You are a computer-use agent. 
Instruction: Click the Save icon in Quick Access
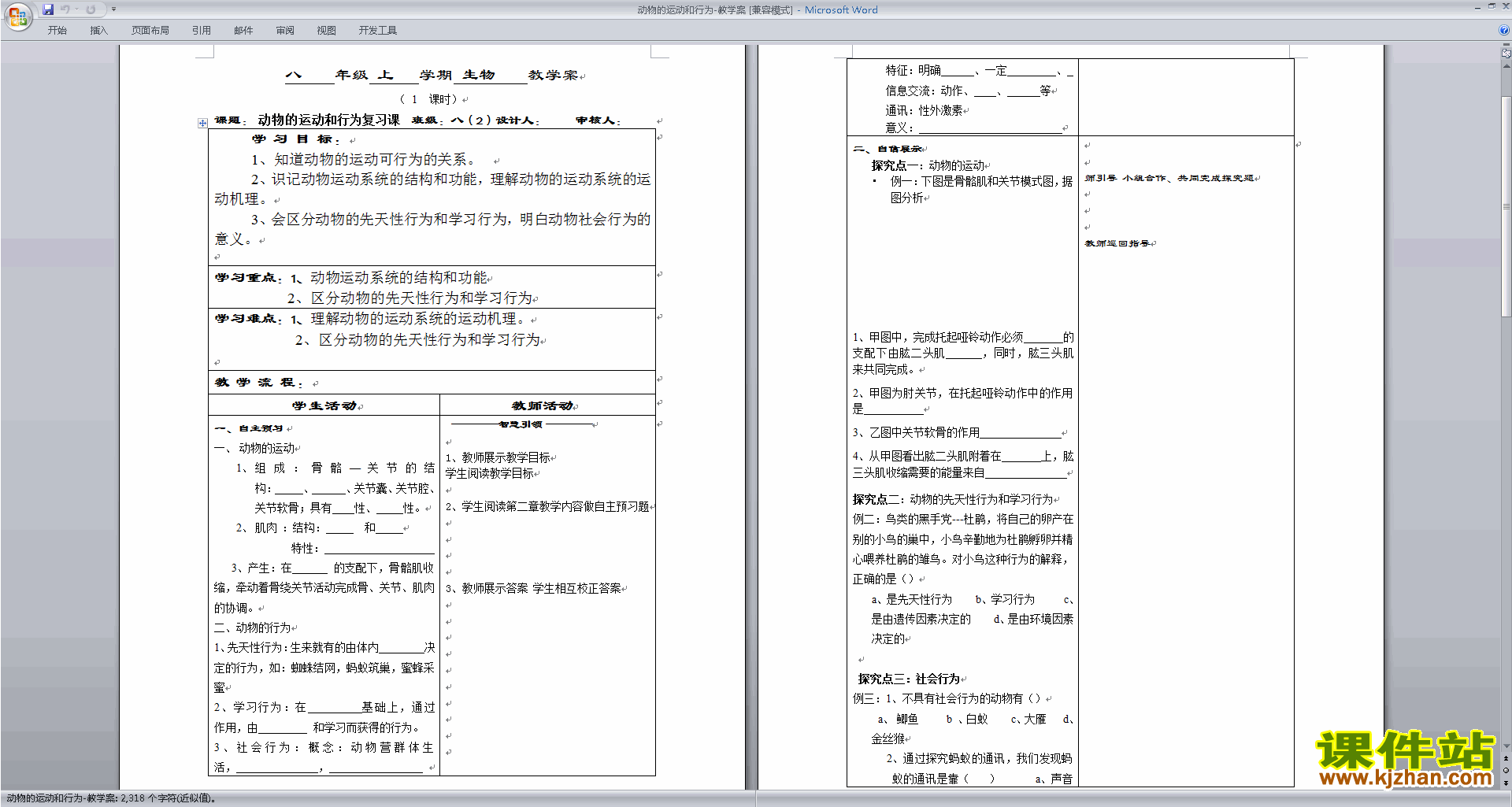pyautogui.click(x=48, y=9)
